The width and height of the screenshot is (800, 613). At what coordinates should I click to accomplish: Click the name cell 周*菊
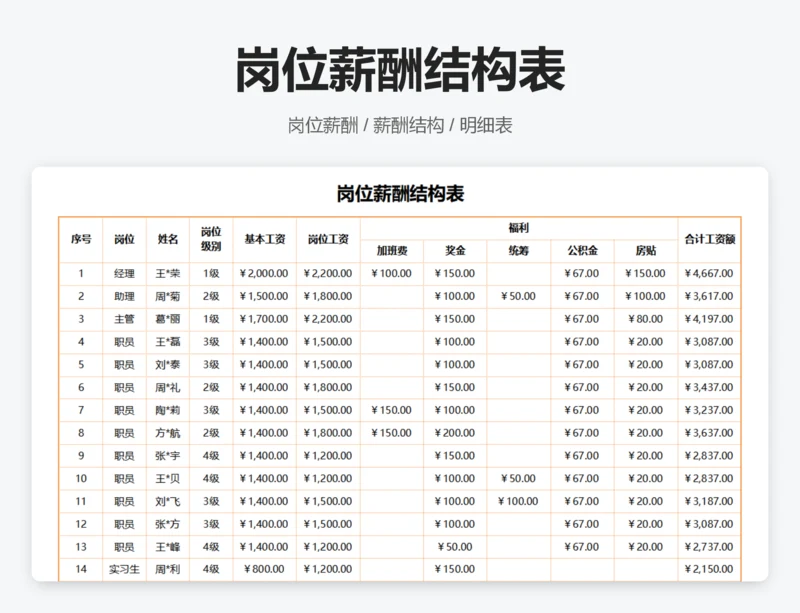168,297
